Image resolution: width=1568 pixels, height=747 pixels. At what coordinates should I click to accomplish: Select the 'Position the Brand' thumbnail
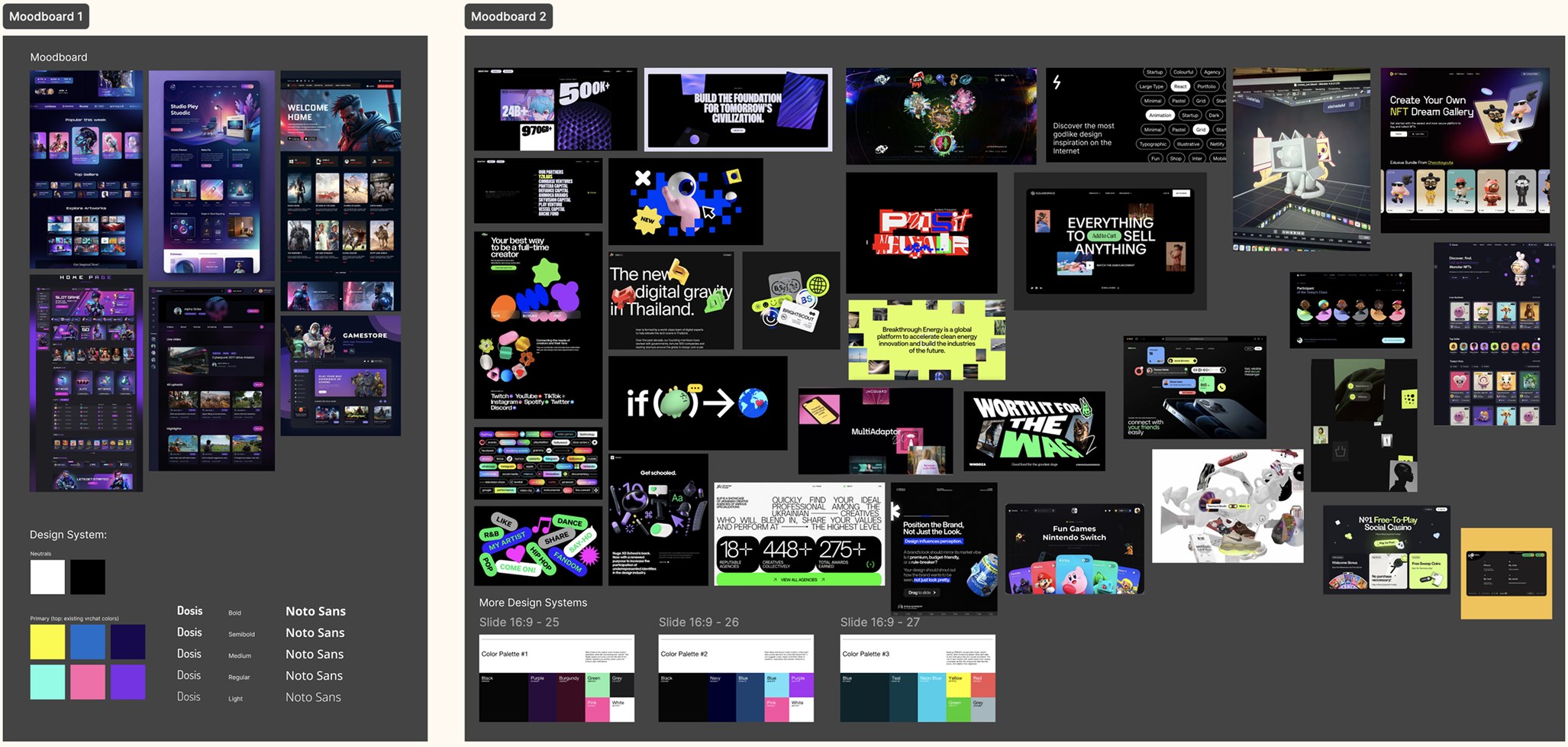pyautogui.click(x=944, y=547)
